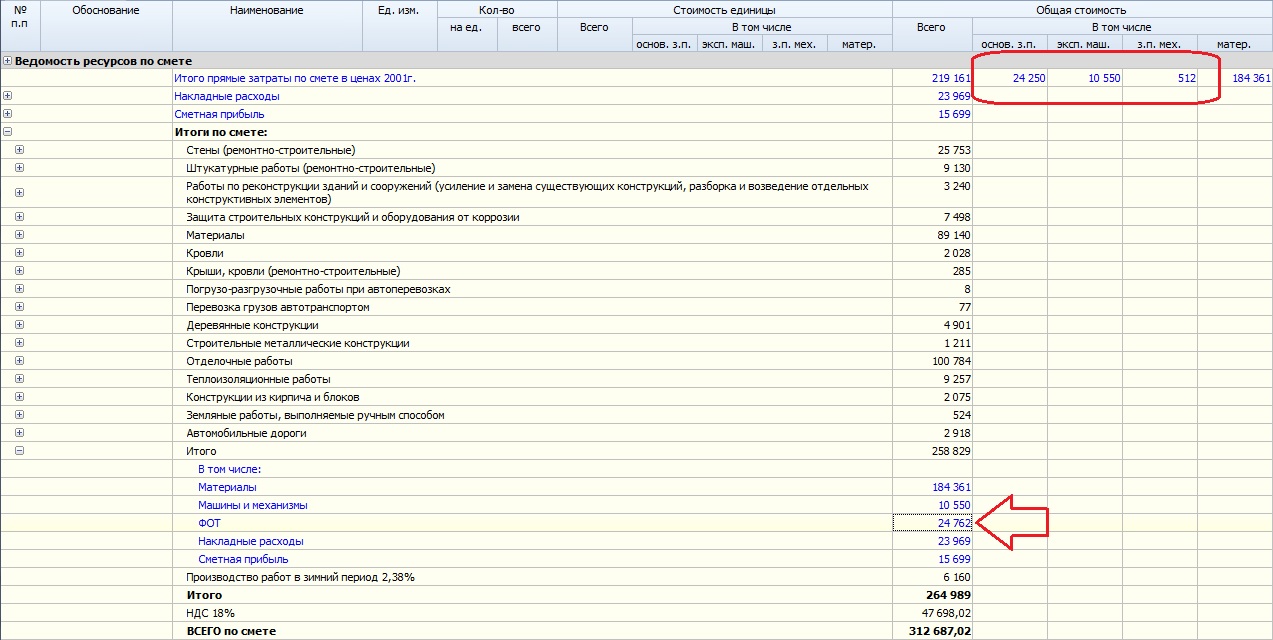
Task: Click the blue "Машины и механизмы" row
Action: [x=253, y=505]
